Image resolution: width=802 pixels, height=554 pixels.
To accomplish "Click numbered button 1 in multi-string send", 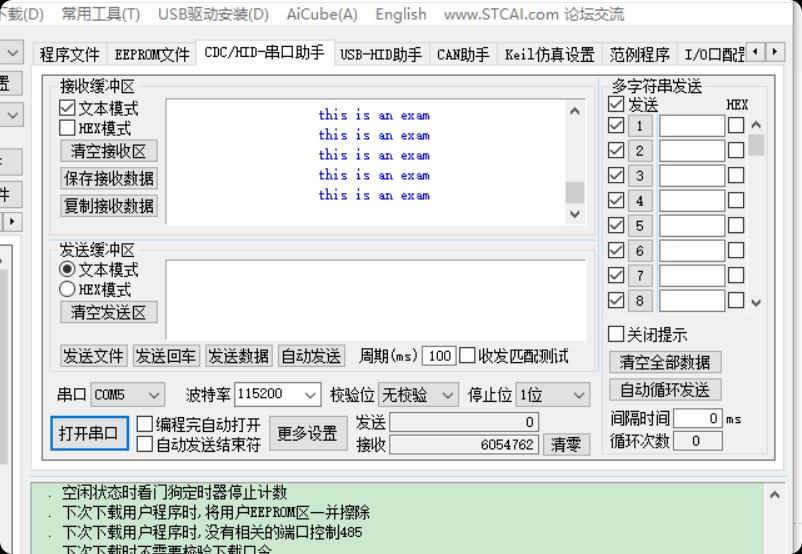I will 640,126.
